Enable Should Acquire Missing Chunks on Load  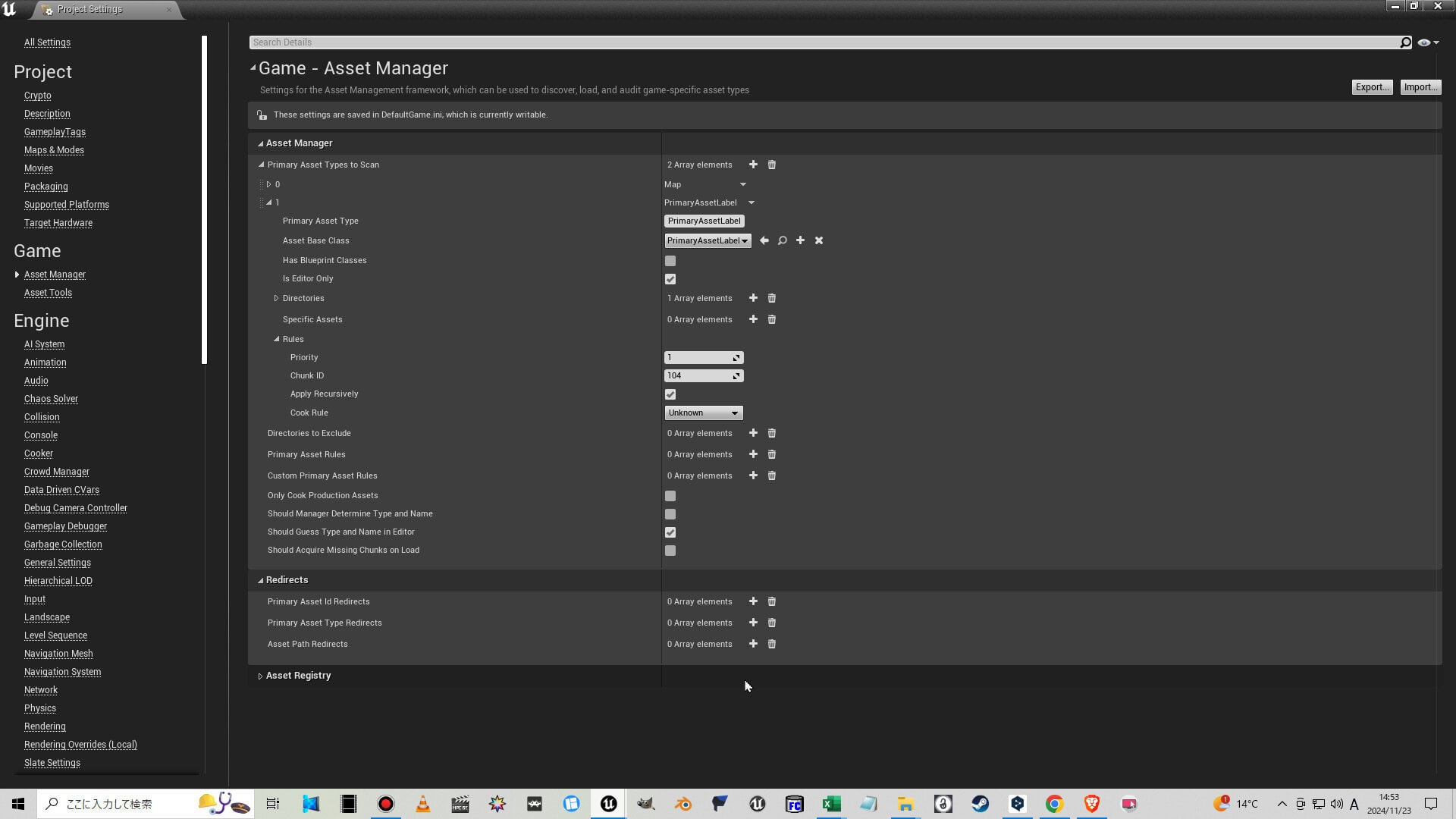click(x=670, y=551)
